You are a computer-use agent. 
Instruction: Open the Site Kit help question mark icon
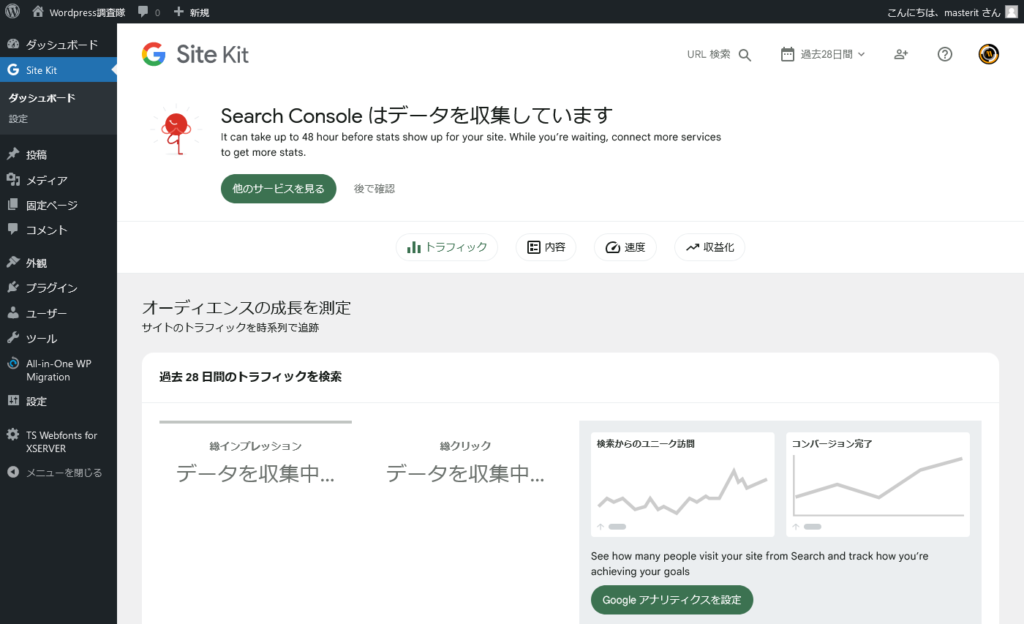coord(945,55)
